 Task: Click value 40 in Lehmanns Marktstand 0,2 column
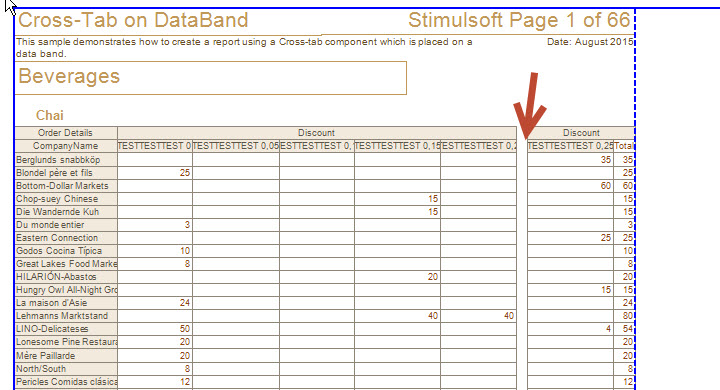point(509,316)
